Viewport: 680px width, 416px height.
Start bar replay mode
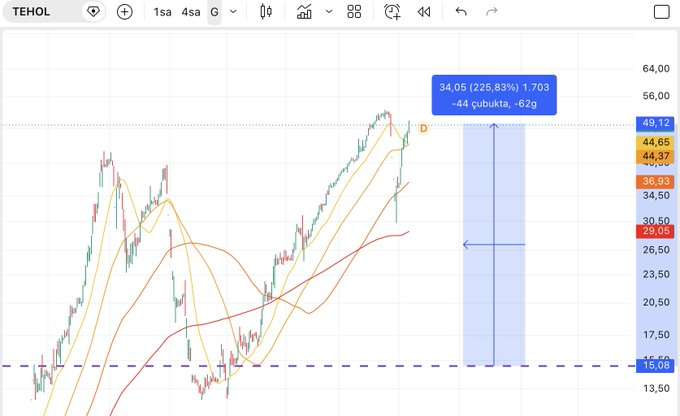[424, 12]
